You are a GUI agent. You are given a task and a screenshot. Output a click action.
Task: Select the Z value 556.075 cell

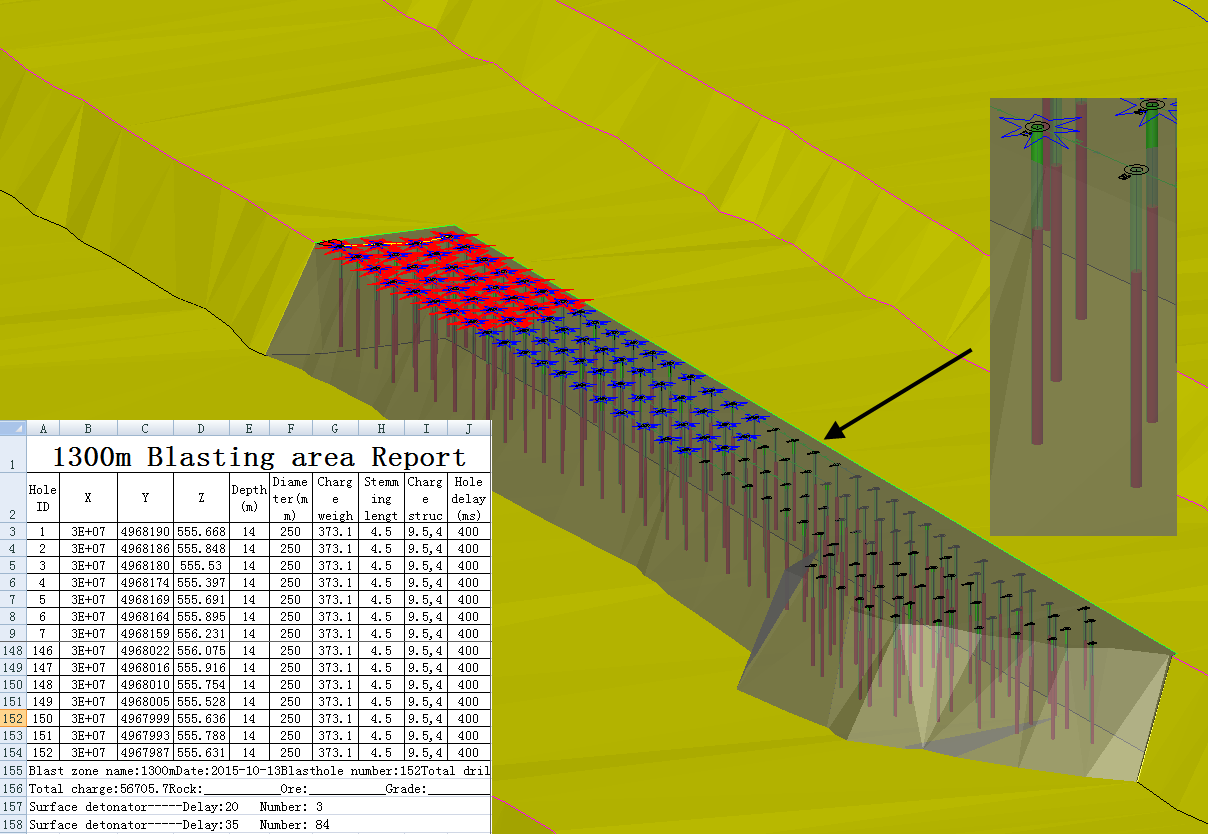pyautogui.click(x=201, y=651)
